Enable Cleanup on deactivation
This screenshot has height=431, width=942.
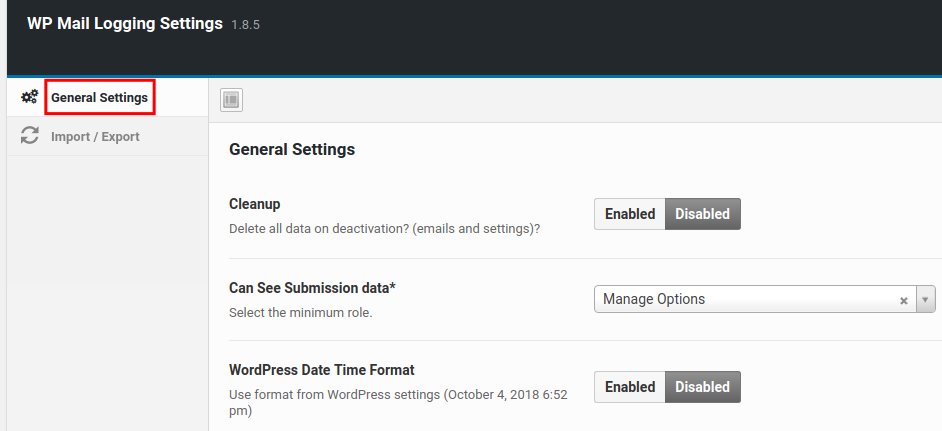pyautogui.click(x=630, y=214)
